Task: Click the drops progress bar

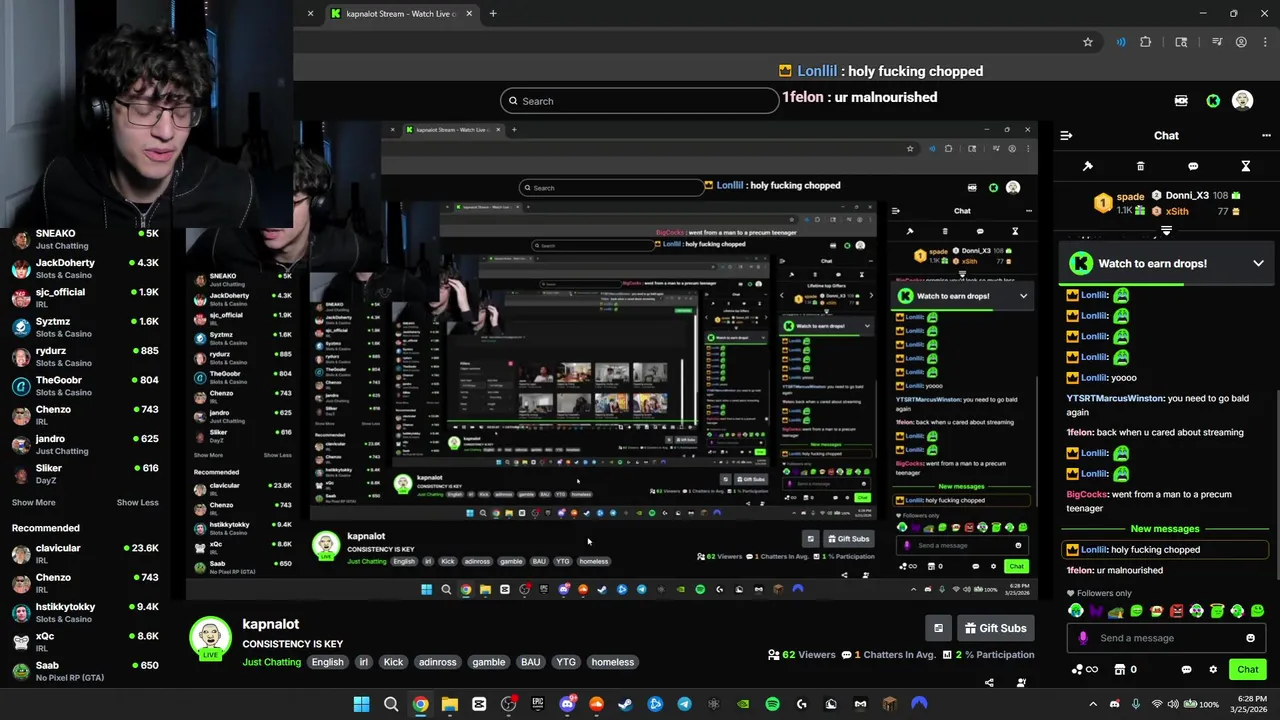Action: pyautogui.click(x=1165, y=284)
